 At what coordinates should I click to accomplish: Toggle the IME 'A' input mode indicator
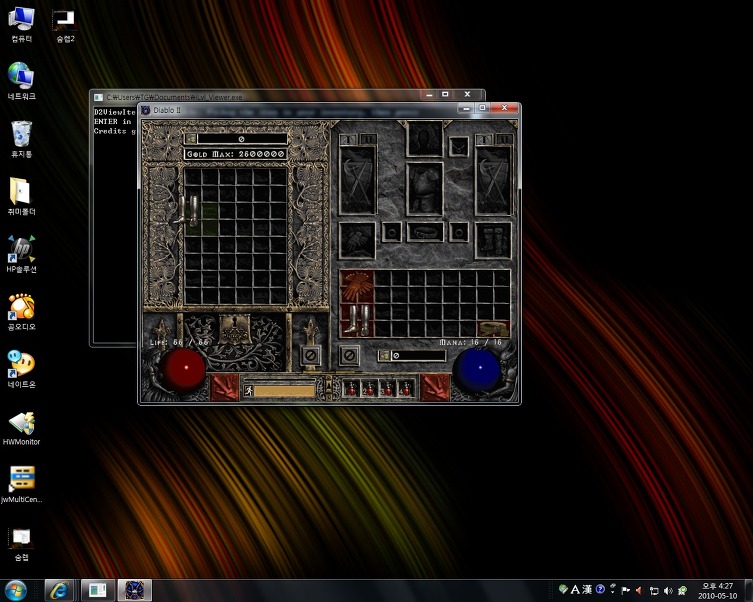tap(575, 590)
